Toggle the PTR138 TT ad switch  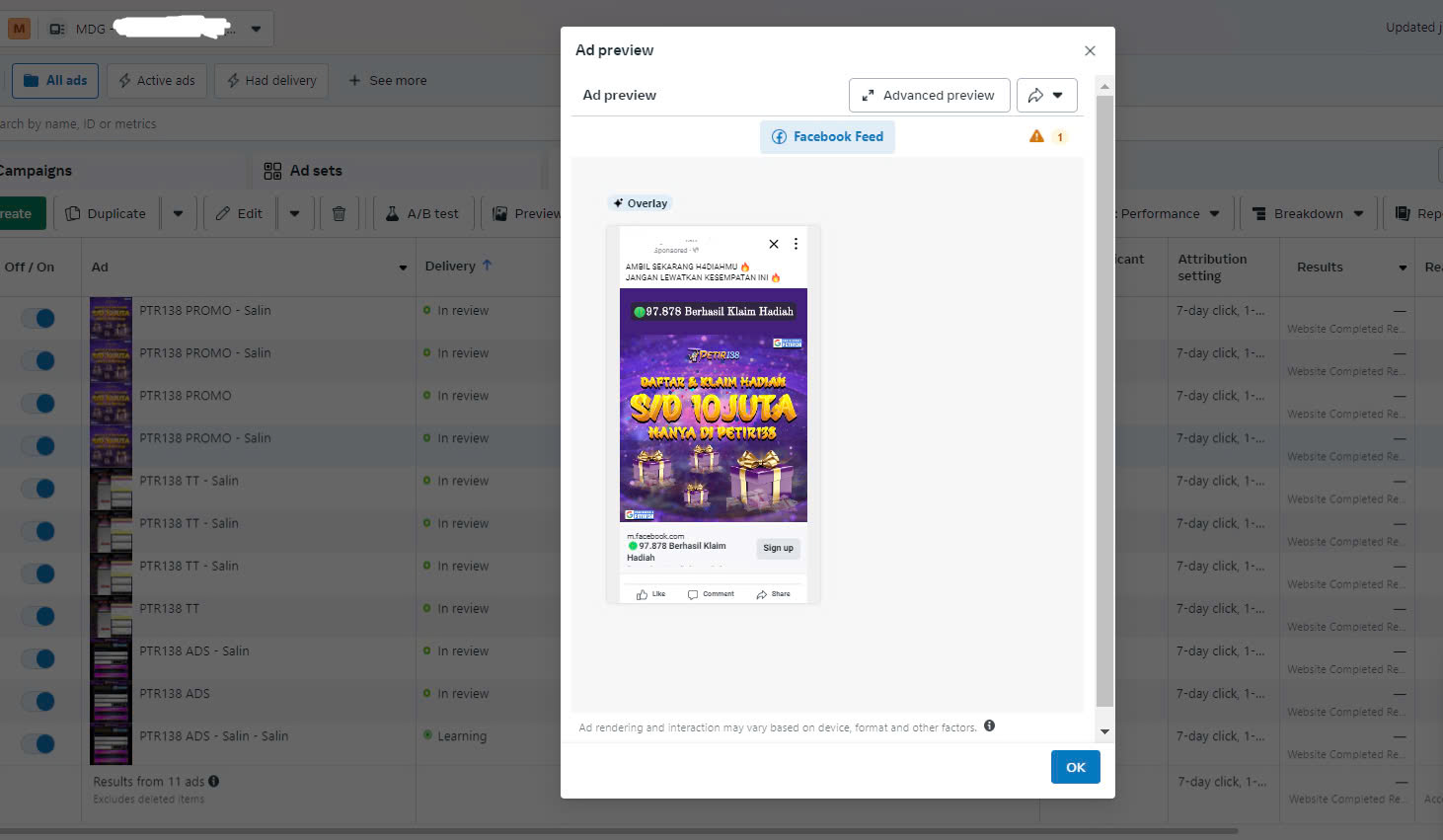(x=38, y=617)
